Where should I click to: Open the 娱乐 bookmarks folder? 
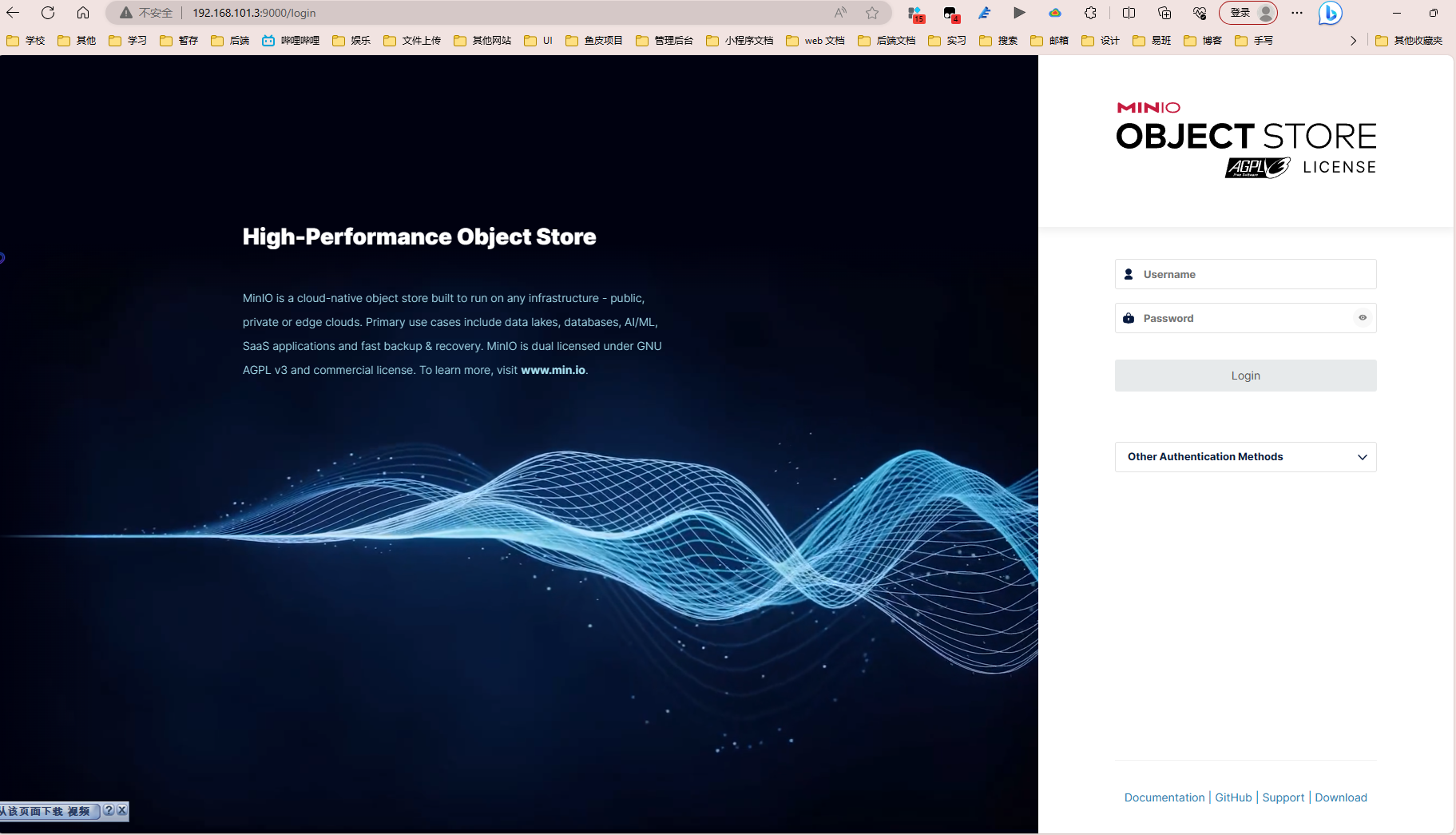[x=351, y=41]
